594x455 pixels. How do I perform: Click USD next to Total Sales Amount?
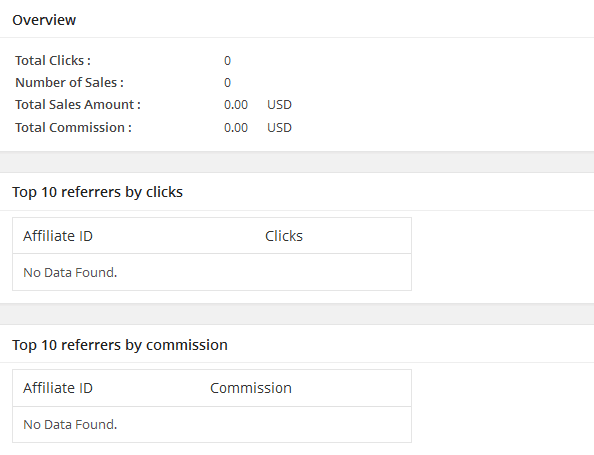pyautogui.click(x=279, y=105)
